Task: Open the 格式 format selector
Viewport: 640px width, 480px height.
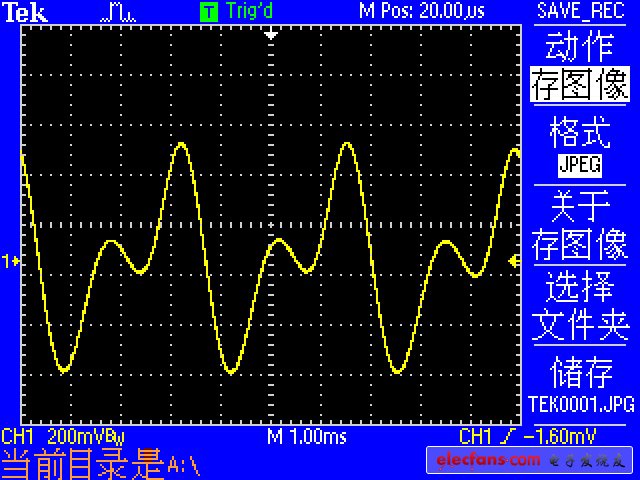Action: [580, 131]
